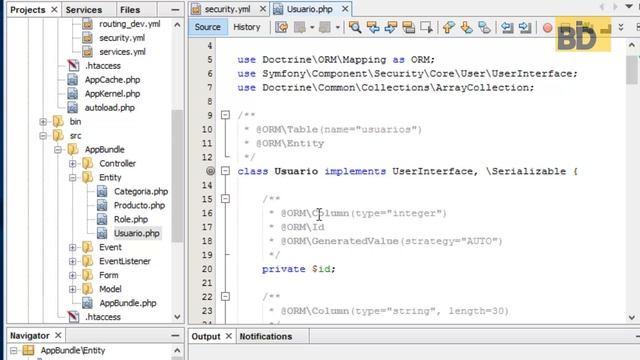Expand the EventListener folder
The width and height of the screenshot is (640, 360).
(x=72, y=261)
